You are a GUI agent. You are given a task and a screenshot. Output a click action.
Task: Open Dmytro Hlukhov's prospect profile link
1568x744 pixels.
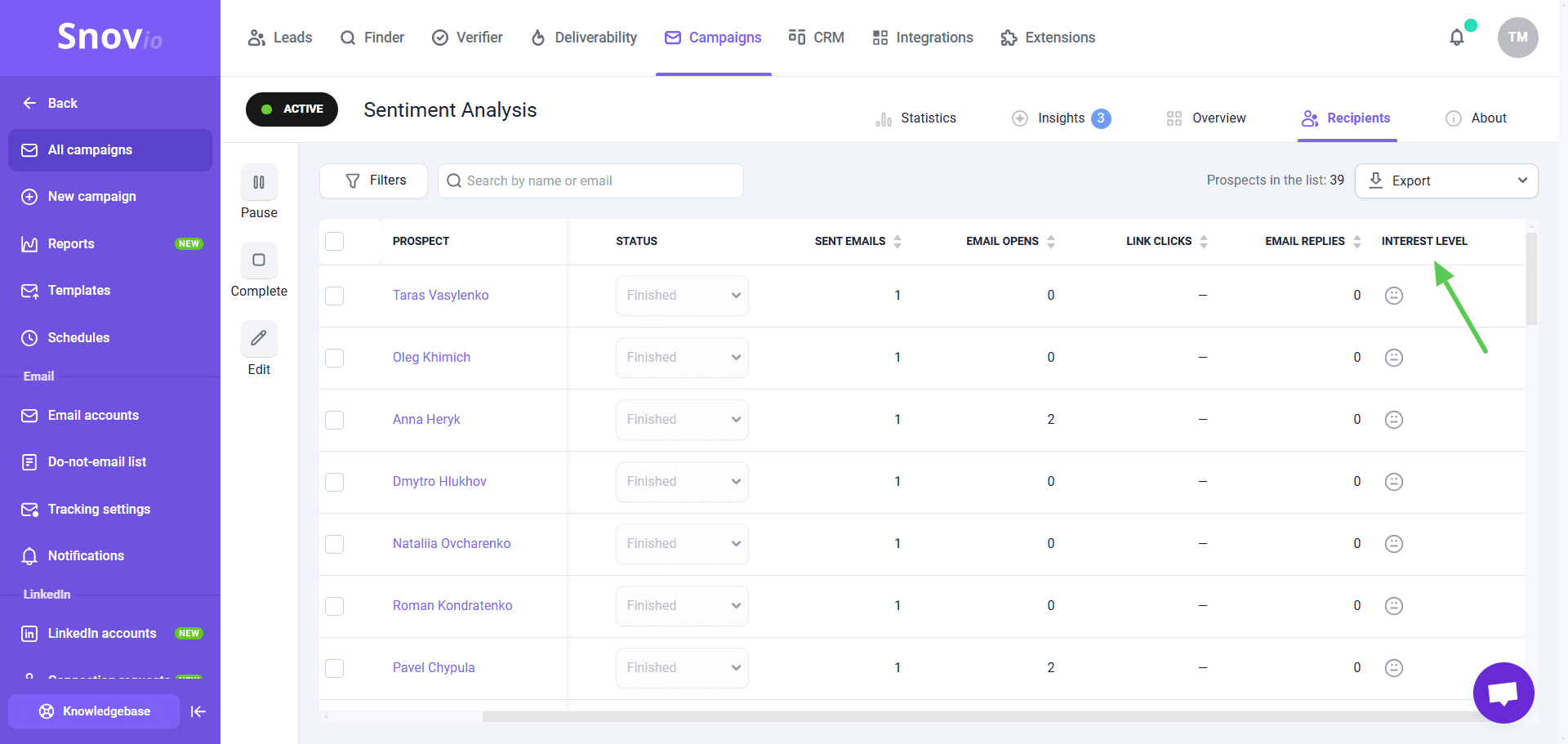coord(439,482)
